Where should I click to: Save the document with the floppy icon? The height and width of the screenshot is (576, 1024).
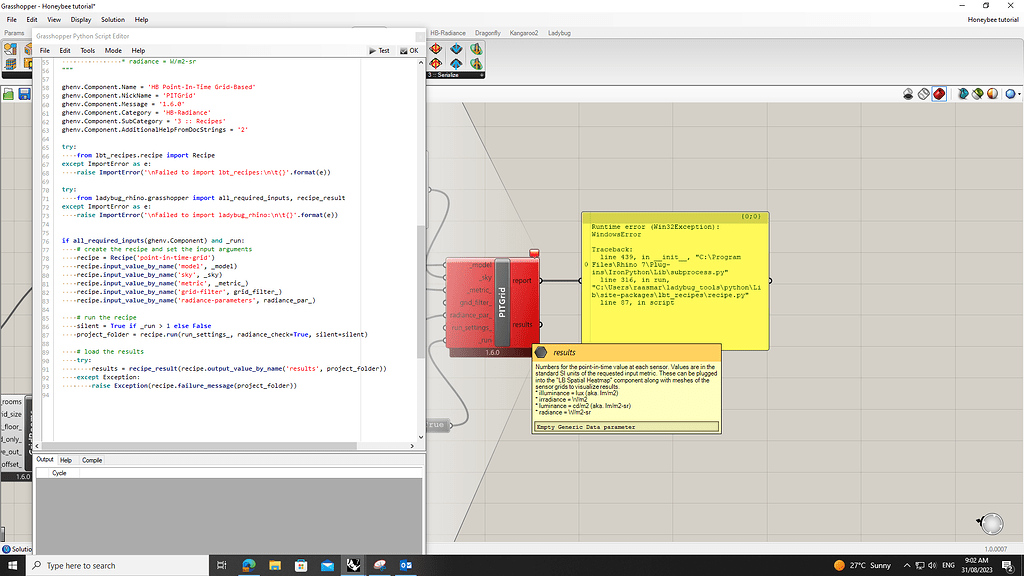click(25, 94)
